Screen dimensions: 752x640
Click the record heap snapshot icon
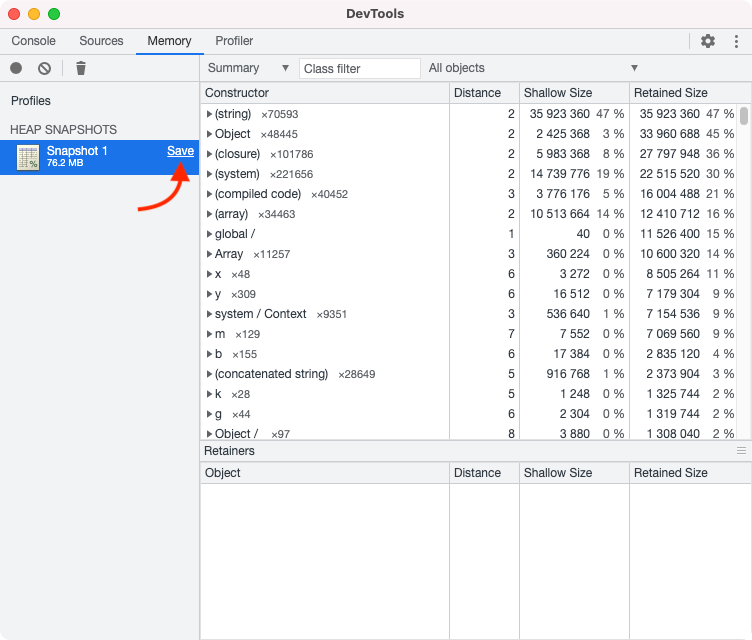16,68
